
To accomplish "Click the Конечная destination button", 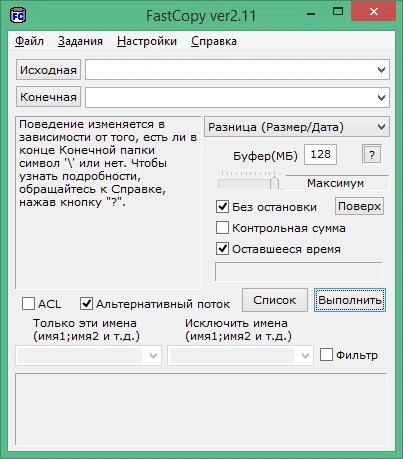I will (x=48, y=97).
